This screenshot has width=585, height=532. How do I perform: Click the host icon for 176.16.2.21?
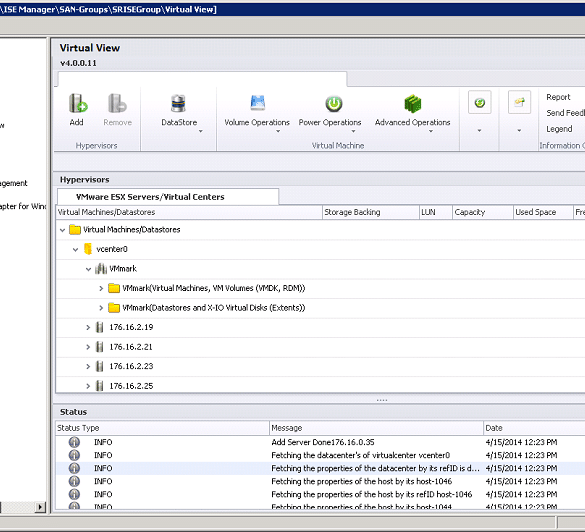point(99,347)
